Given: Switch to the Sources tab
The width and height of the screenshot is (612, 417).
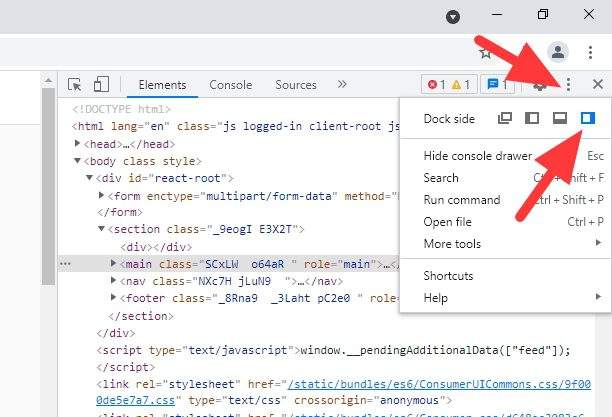Looking at the screenshot, I should click(295, 85).
